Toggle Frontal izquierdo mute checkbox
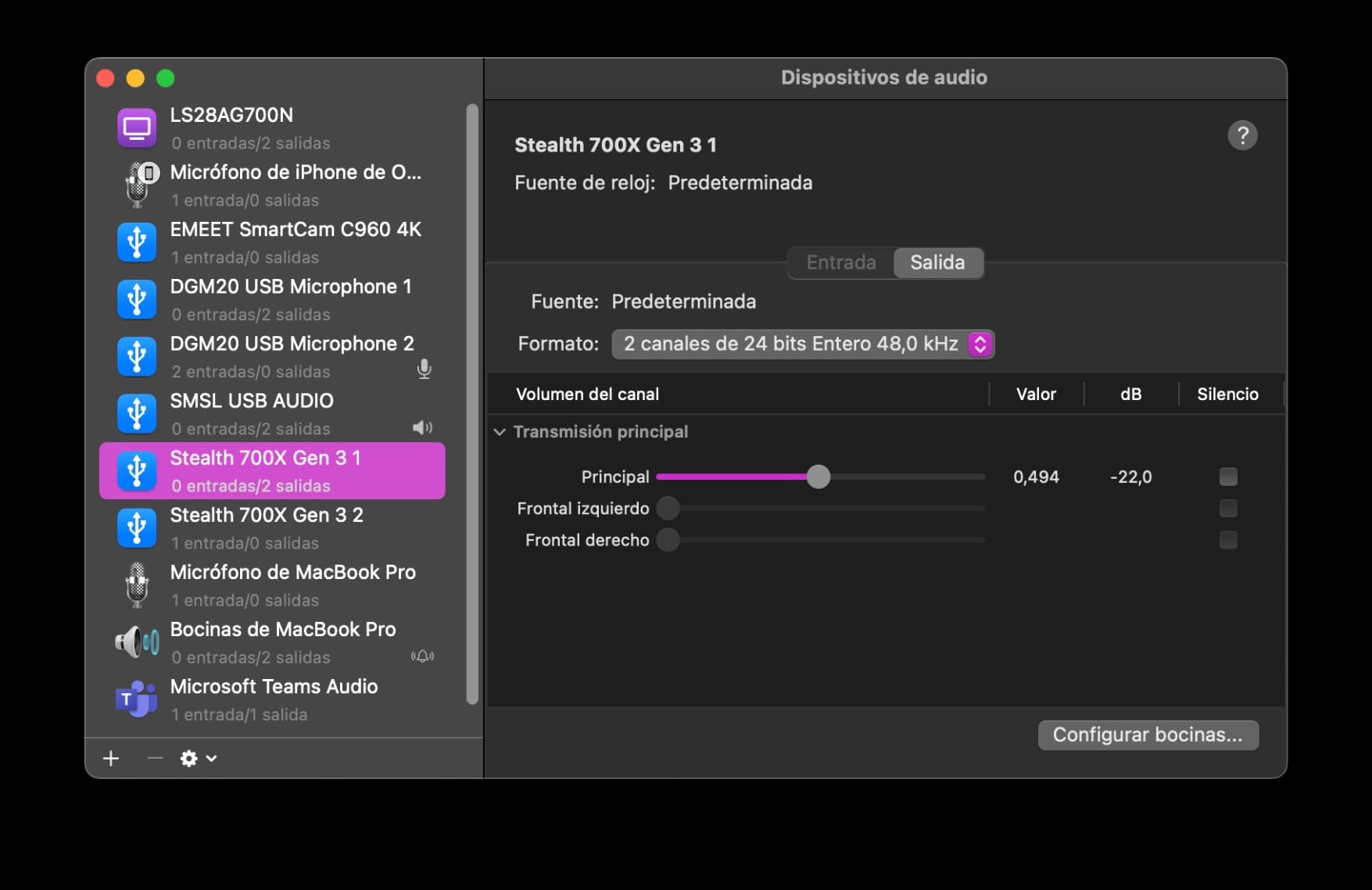Screen dimensions: 1372x890 tap(1228, 509)
